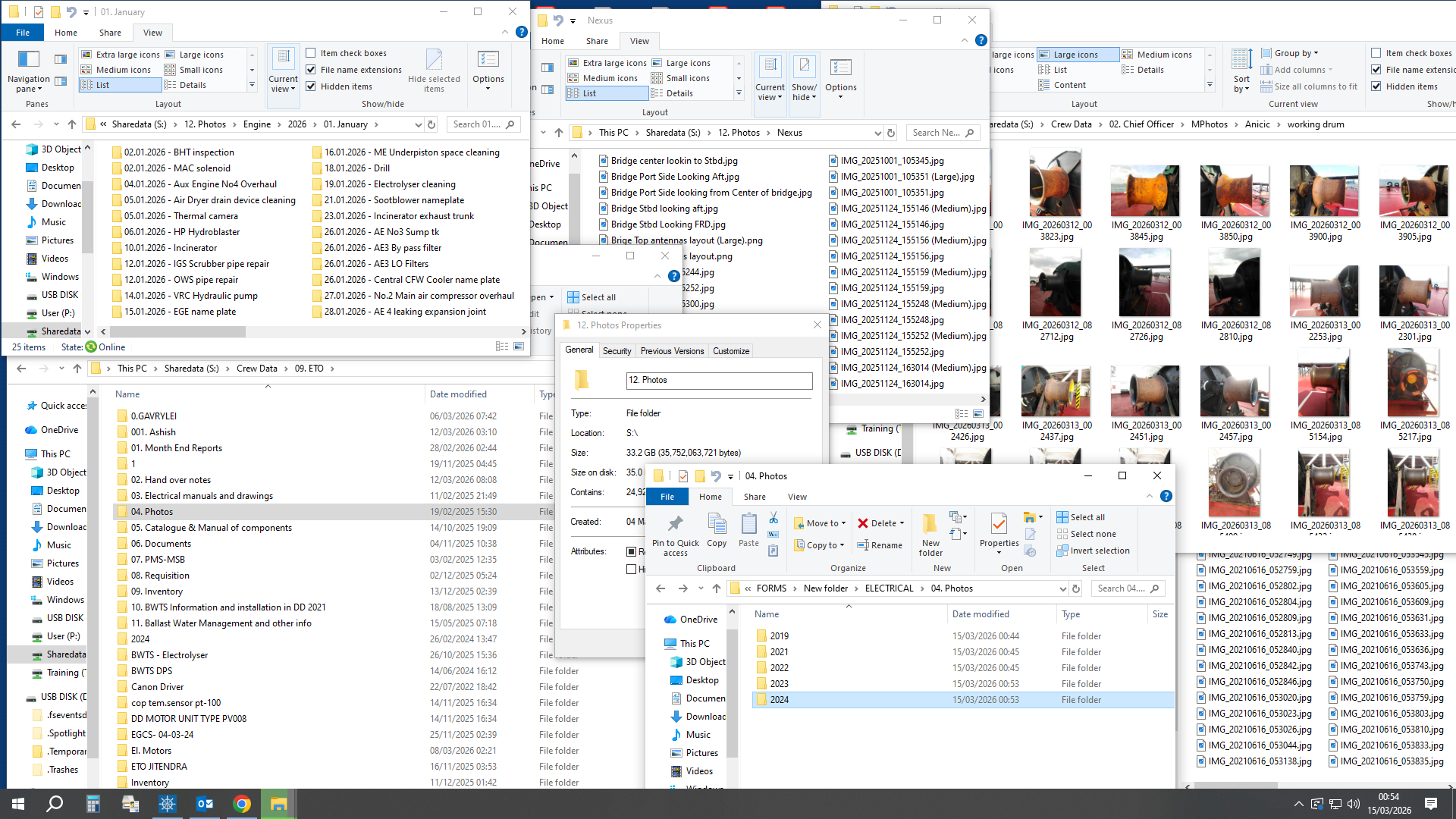The image size is (1456, 819).
Task: Click the Cut scissors icon in Clipboard group
Action: coord(773,517)
